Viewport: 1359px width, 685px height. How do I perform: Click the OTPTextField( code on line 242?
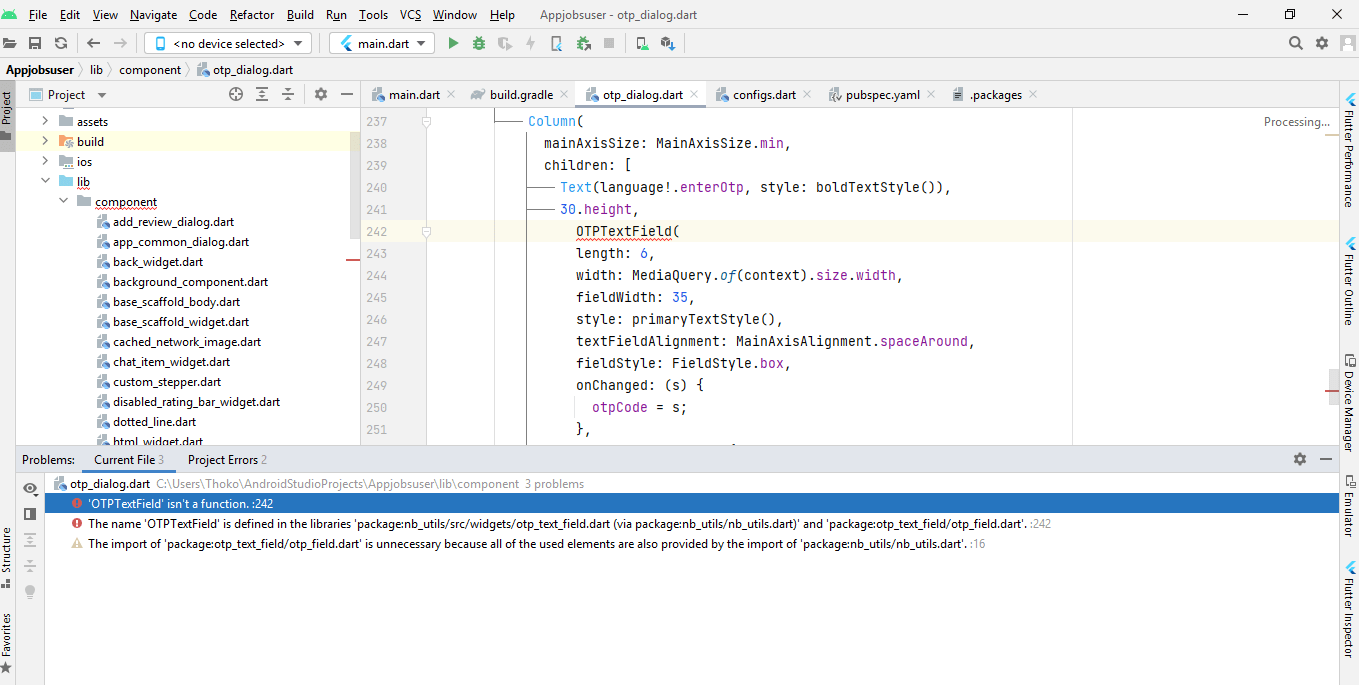[x=627, y=231]
